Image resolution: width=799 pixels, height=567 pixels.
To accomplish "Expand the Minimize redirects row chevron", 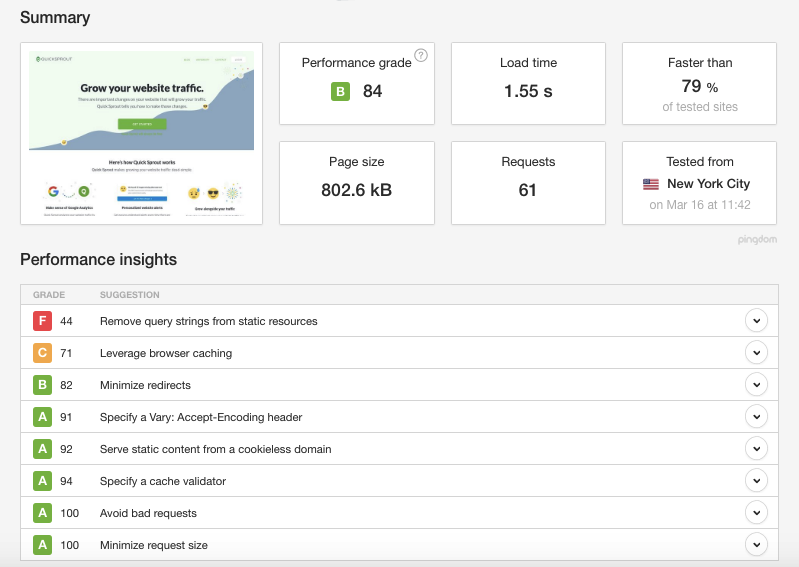I will point(756,385).
